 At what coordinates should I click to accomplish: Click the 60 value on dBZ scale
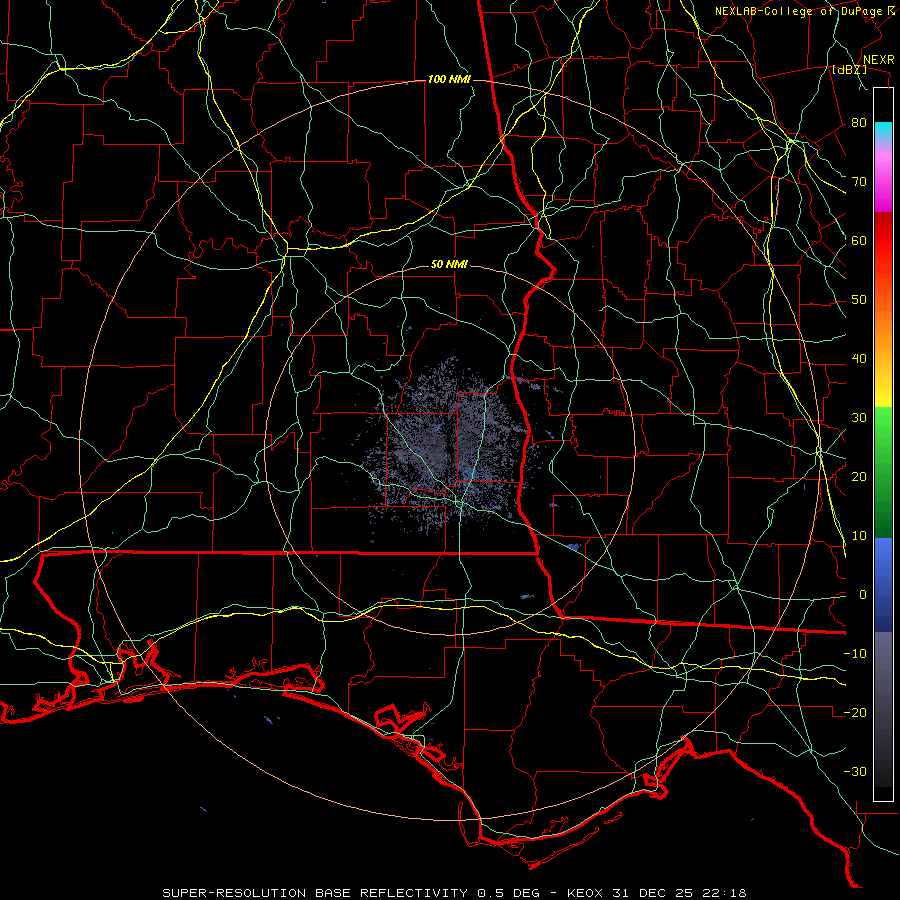click(x=859, y=240)
